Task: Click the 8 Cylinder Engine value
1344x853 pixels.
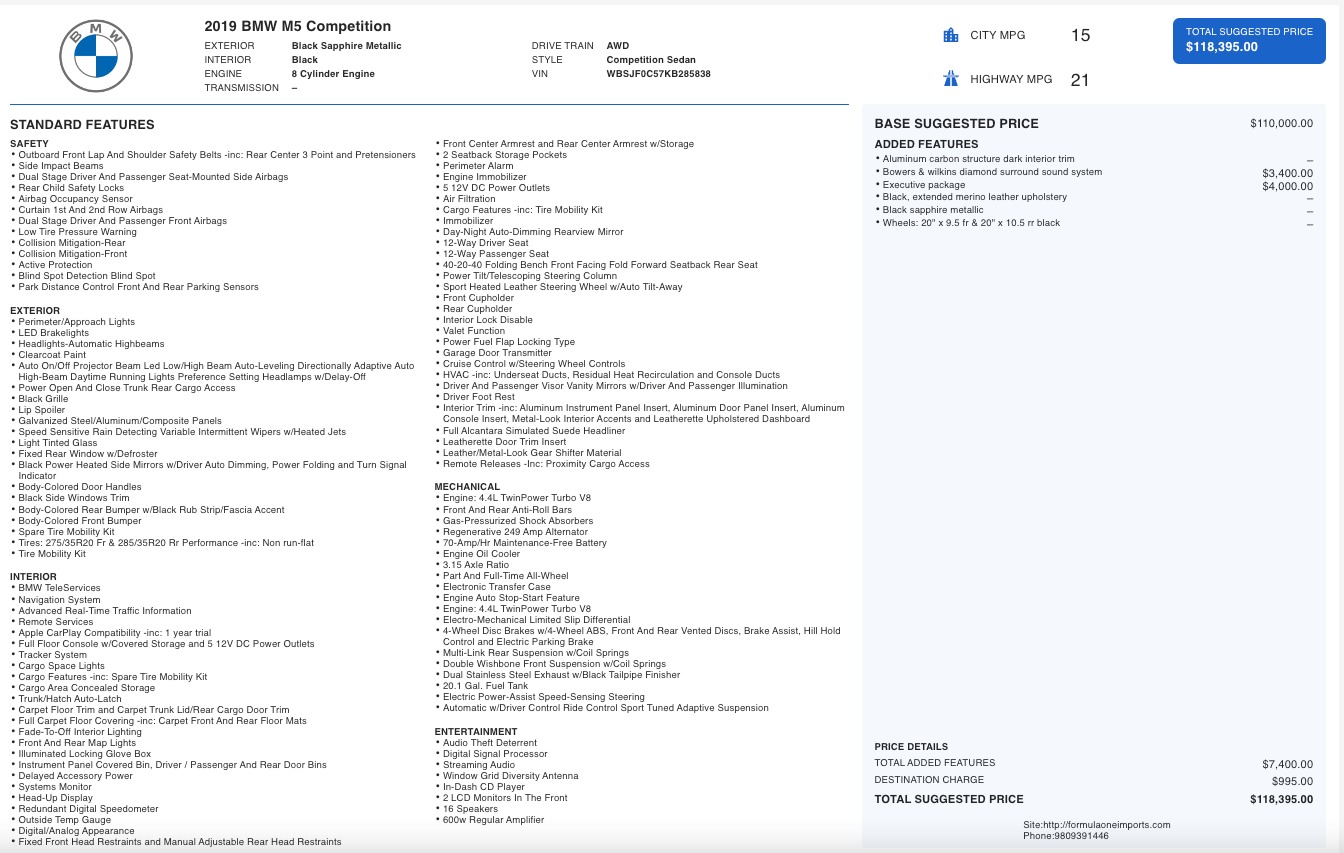Action: point(334,74)
